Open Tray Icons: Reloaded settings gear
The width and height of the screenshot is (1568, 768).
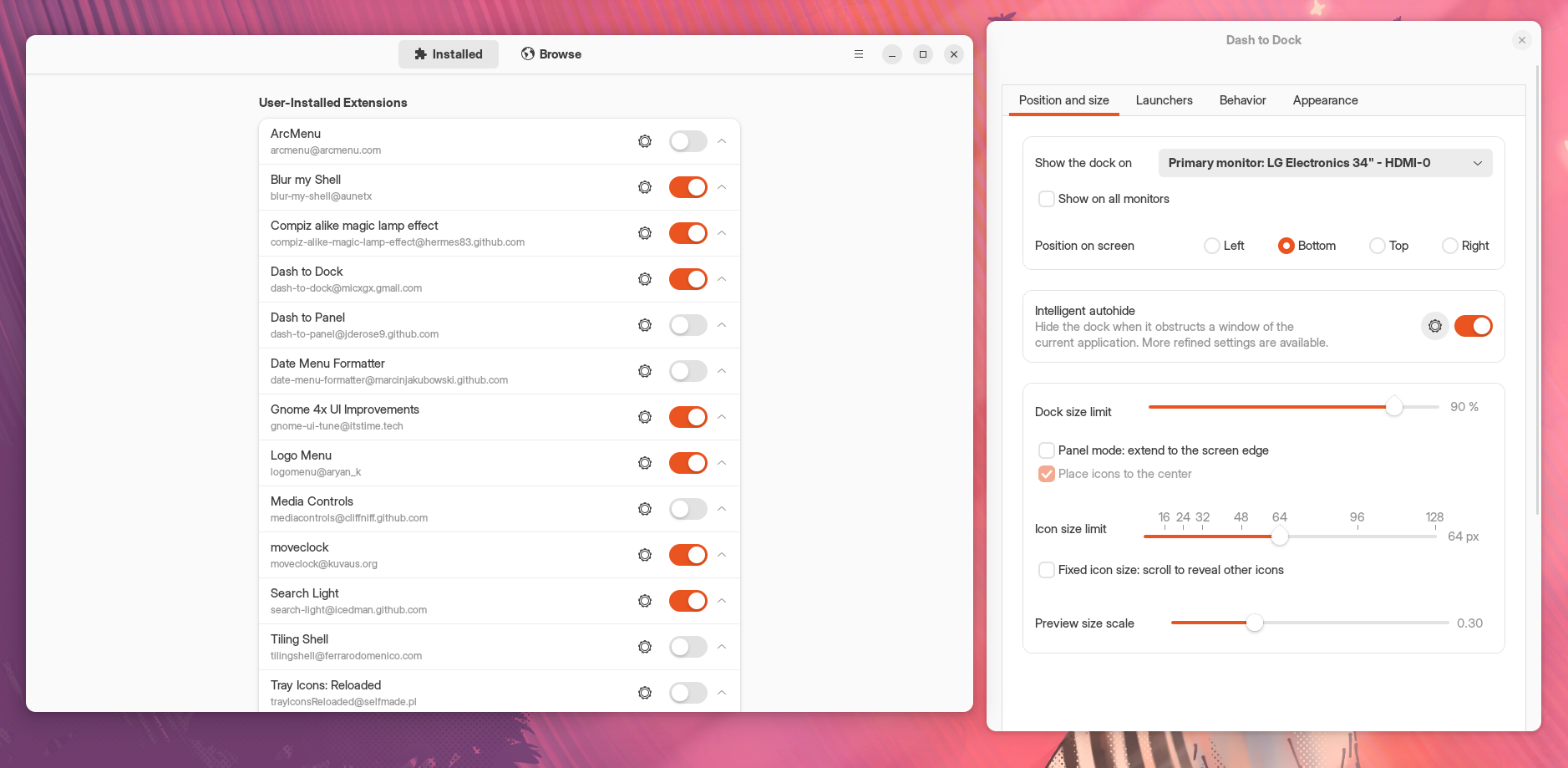click(645, 693)
